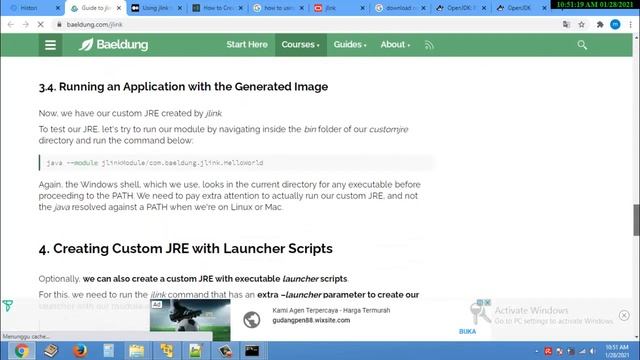Open the RSS feed icon
The width and height of the screenshot is (640, 360).
[429, 45]
